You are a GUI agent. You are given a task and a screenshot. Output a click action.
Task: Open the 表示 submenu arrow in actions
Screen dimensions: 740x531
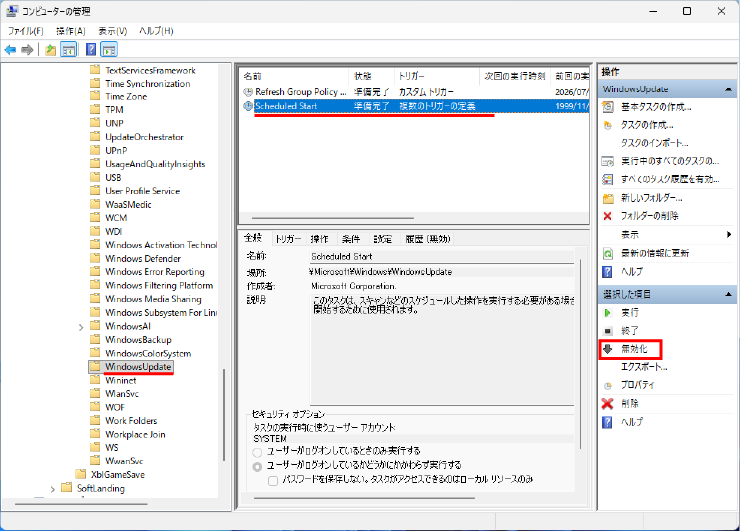tap(729, 235)
